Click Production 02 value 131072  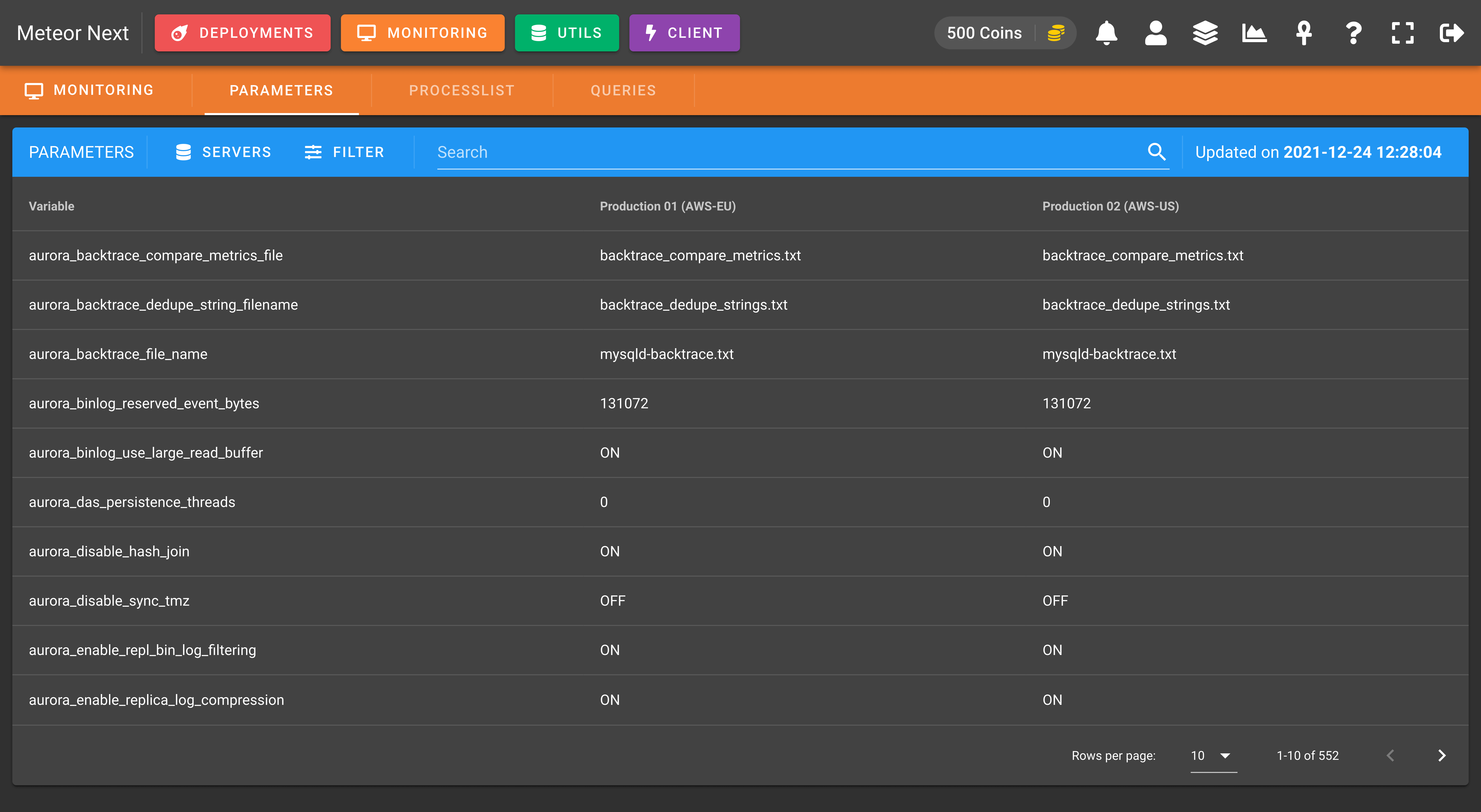[x=1067, y=403]
